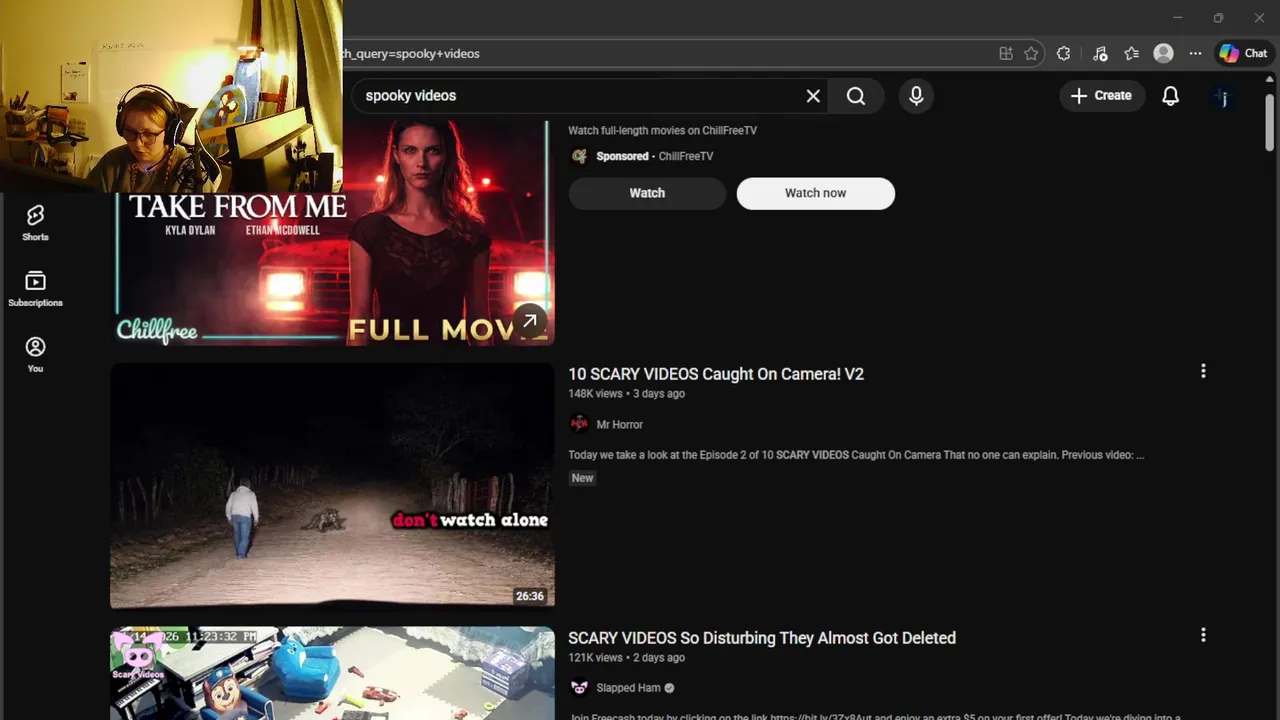Open the favorites list toolbar icon
Image resolution: width=1280 pixels, height=720 pixels.
1131,54
